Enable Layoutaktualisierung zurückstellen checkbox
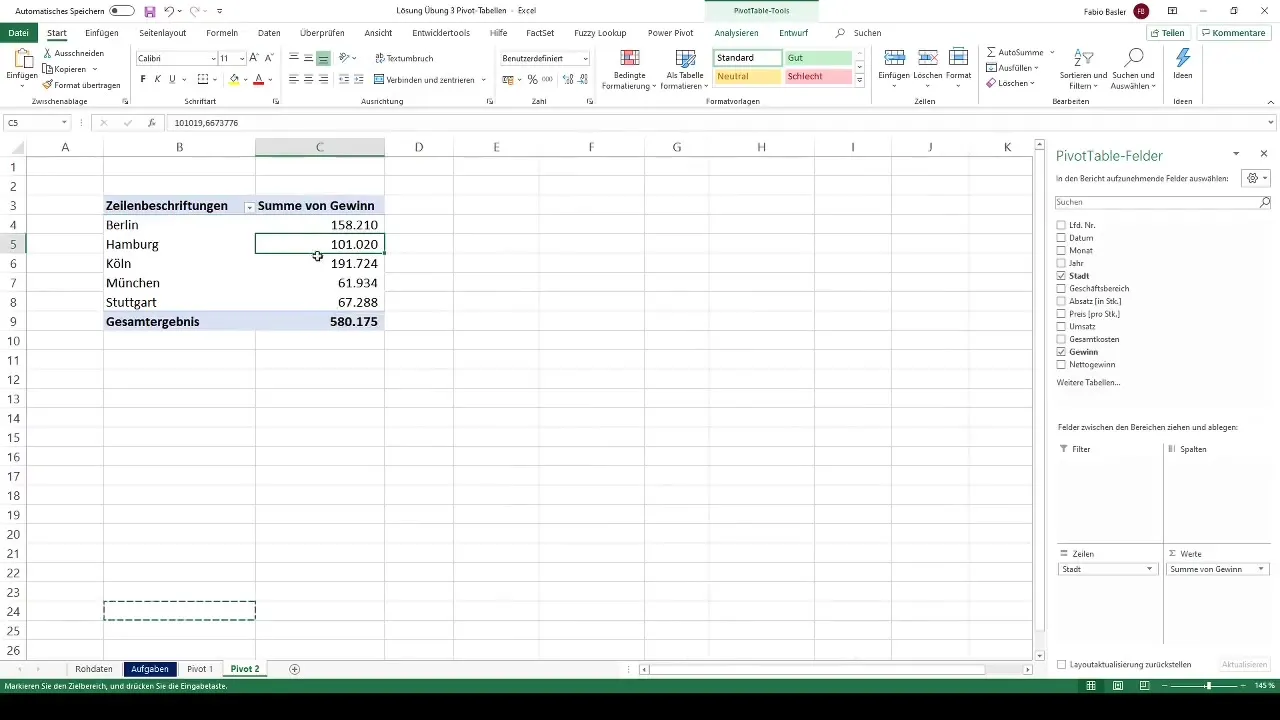 click(x=1061, y=664)
